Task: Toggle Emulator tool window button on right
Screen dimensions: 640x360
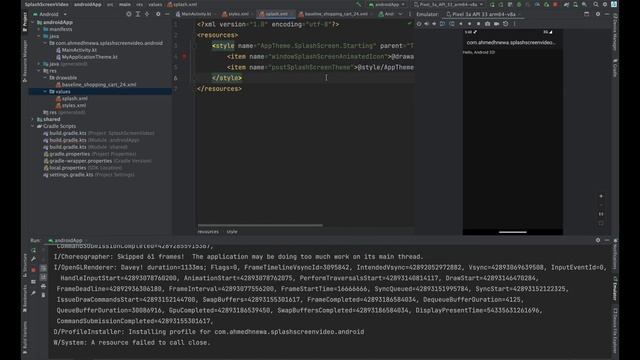Action: 614,288
